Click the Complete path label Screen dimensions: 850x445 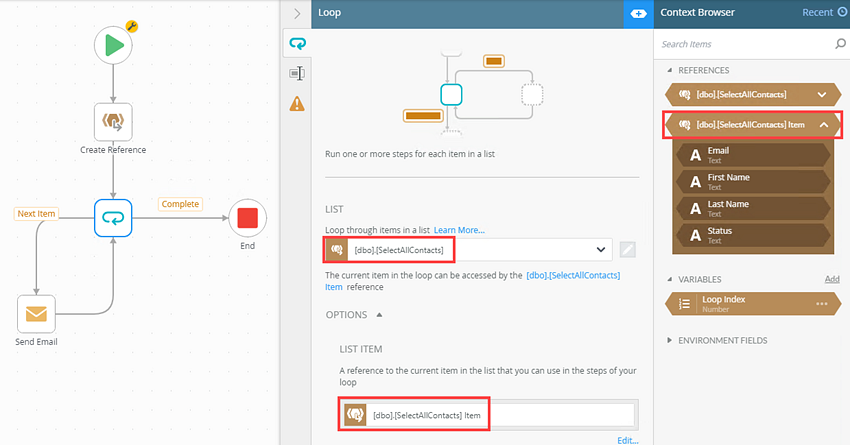181,204
